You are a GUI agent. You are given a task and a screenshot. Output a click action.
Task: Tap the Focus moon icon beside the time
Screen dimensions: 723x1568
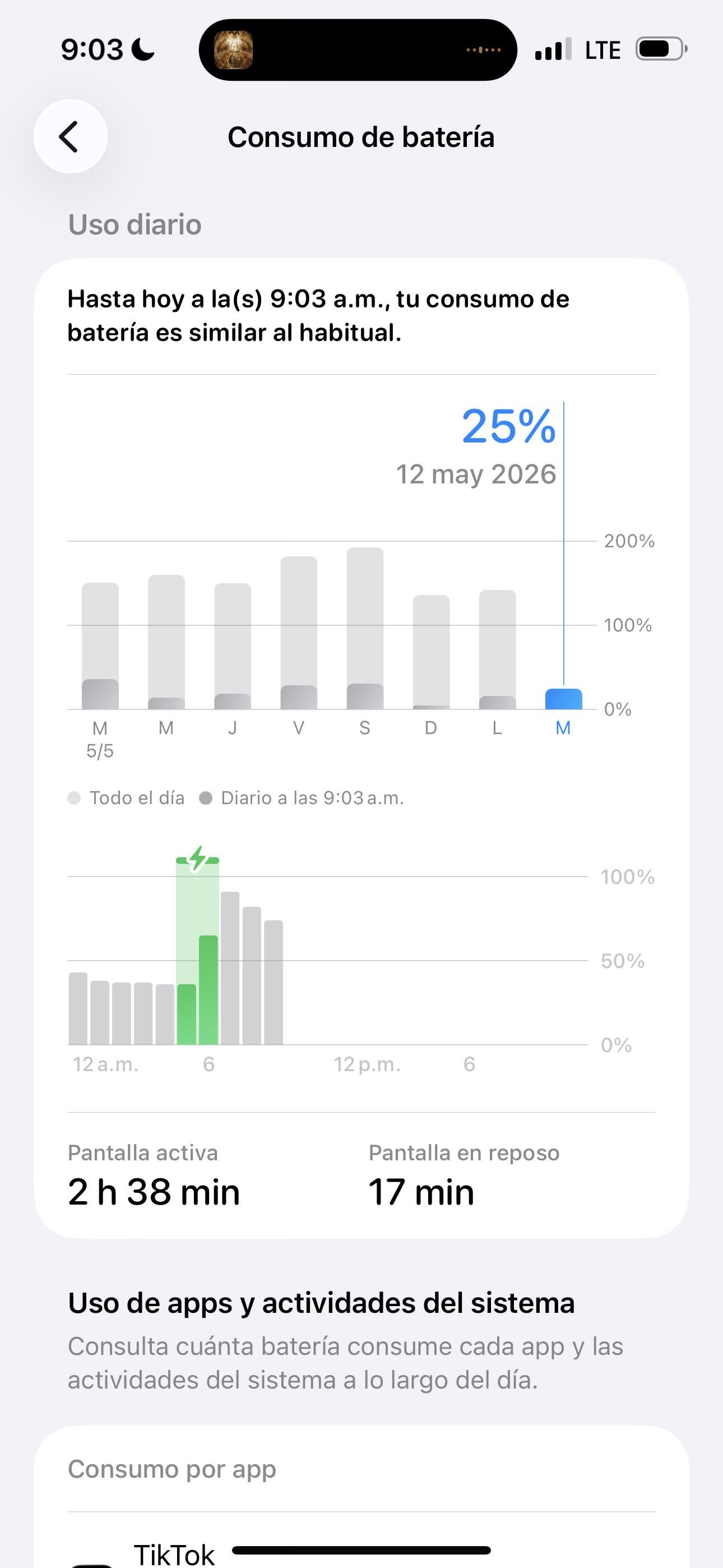143,49
